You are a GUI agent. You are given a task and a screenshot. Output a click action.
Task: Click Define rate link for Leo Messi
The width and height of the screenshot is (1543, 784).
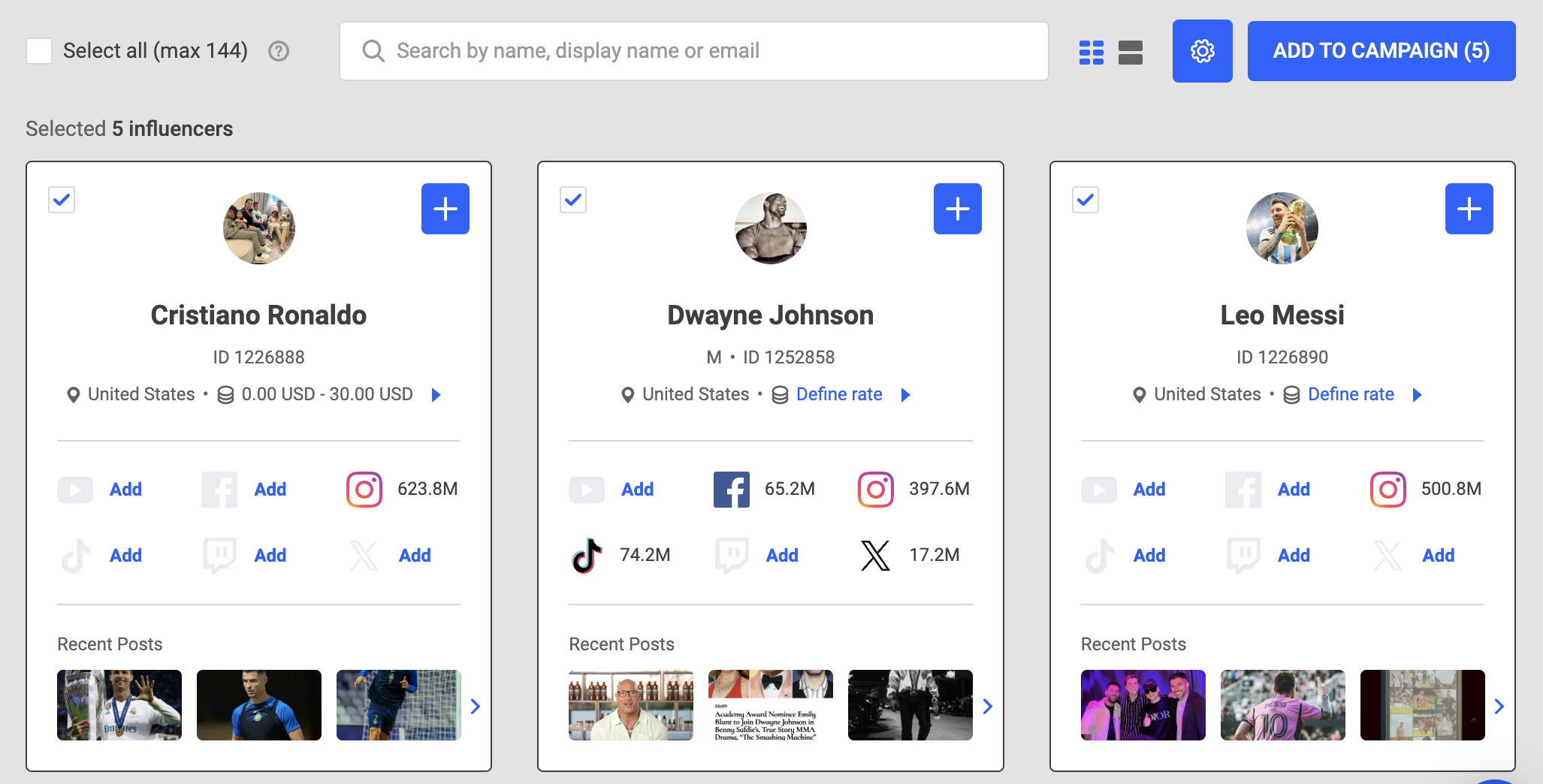[1350, 395]
